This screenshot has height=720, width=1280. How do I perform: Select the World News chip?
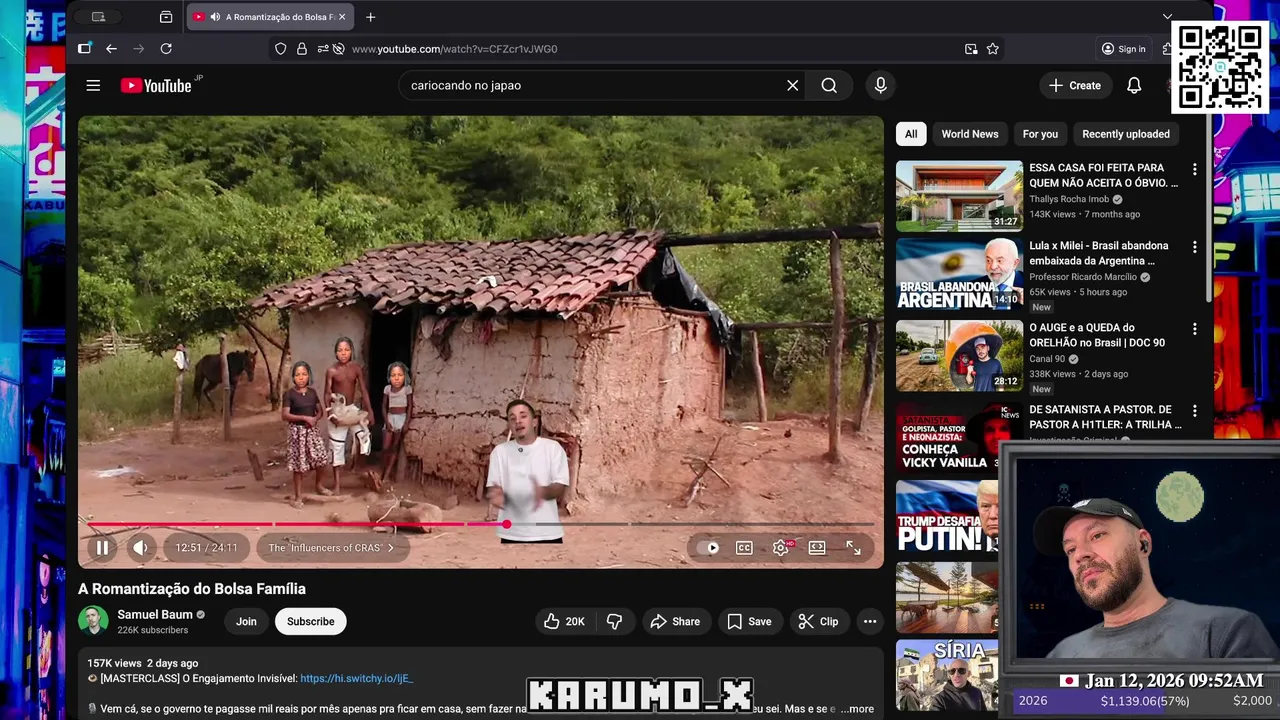[970, 134]
